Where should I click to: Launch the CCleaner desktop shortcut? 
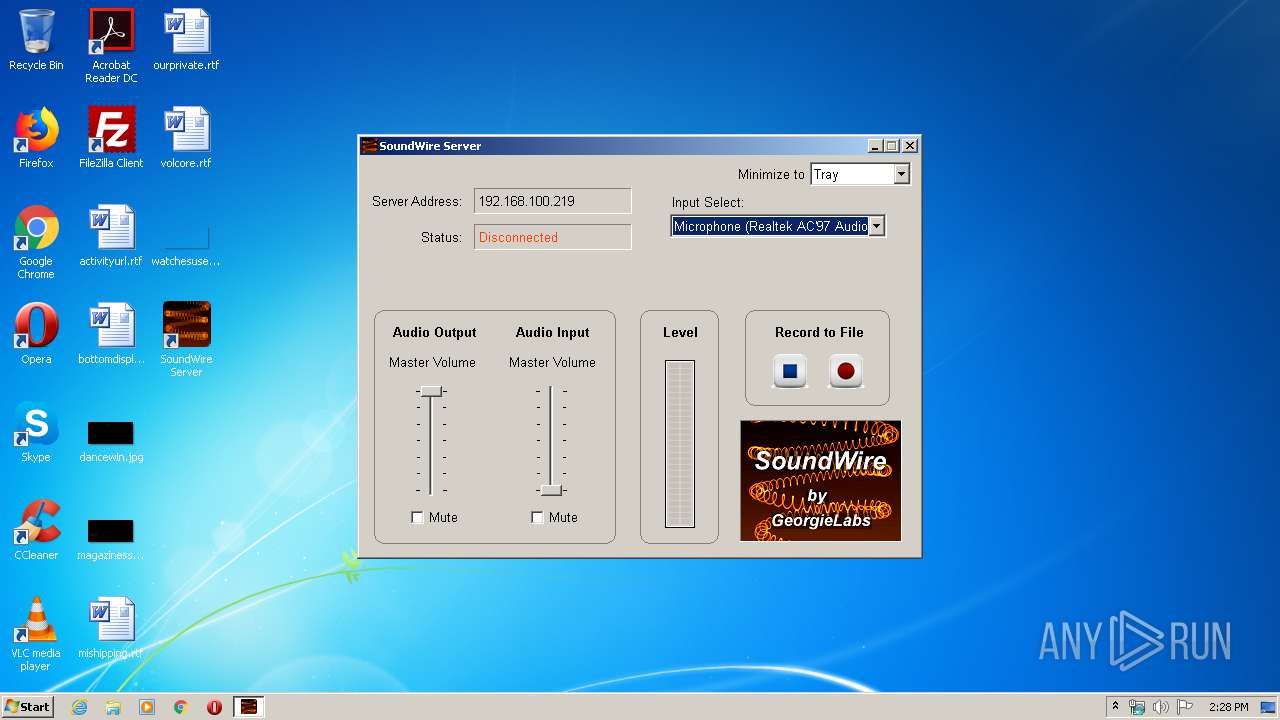pos(36,530)
